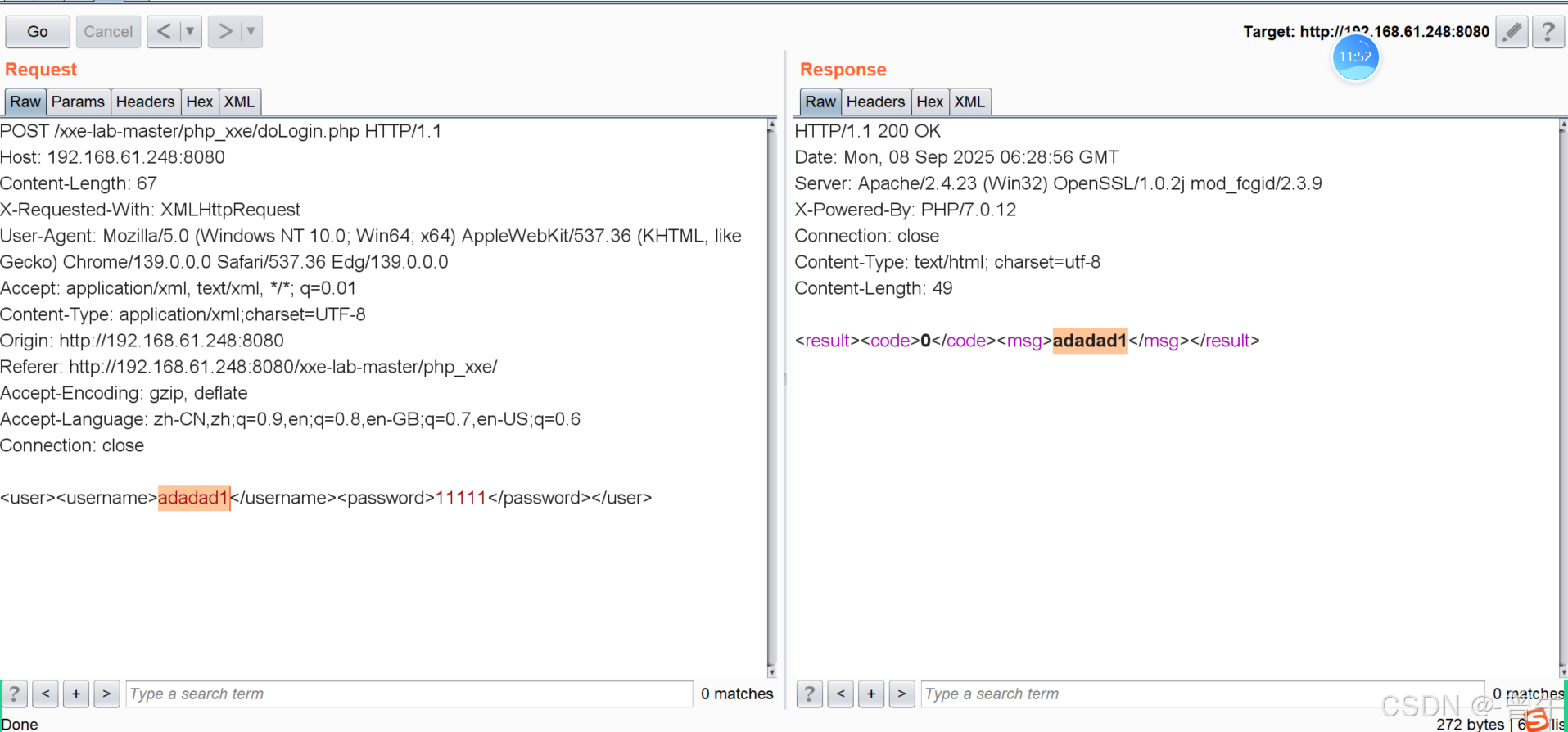
Task: Click the Origin header line
Action: point(142,341)
